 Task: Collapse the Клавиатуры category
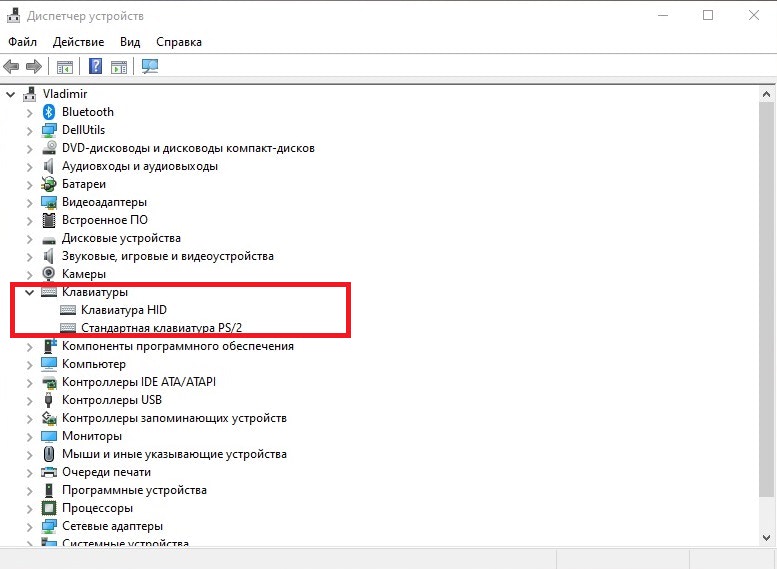click(x=29, y=292)
